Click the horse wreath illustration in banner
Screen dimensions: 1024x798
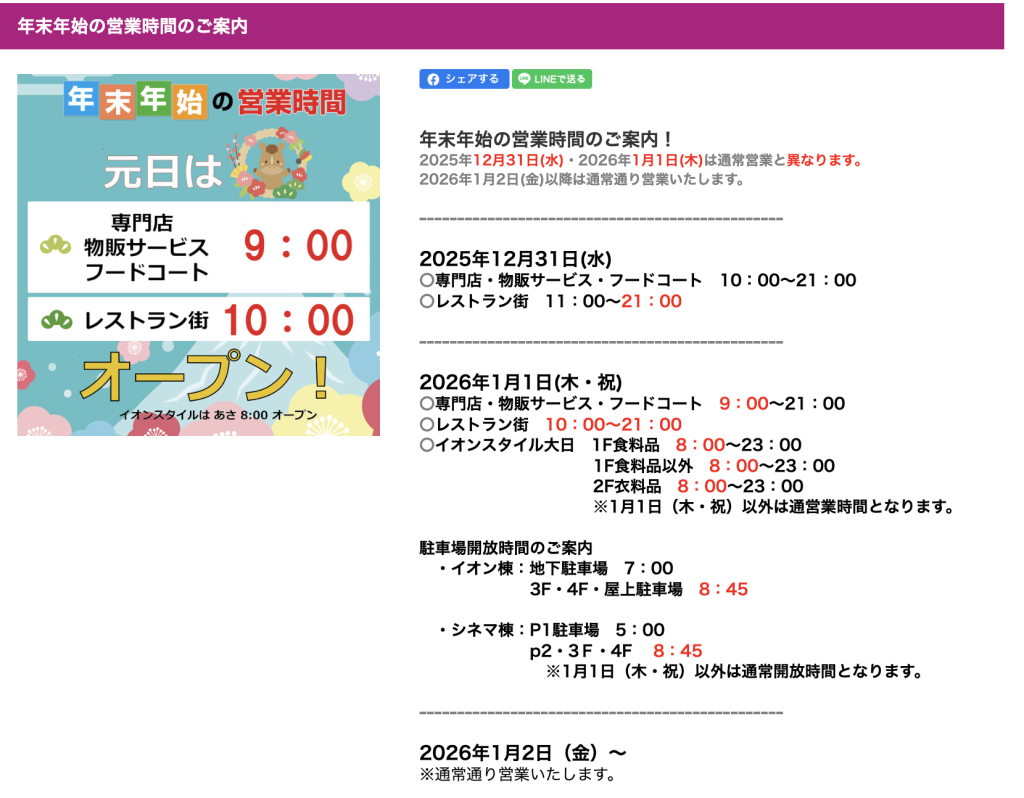coord(268,162)
